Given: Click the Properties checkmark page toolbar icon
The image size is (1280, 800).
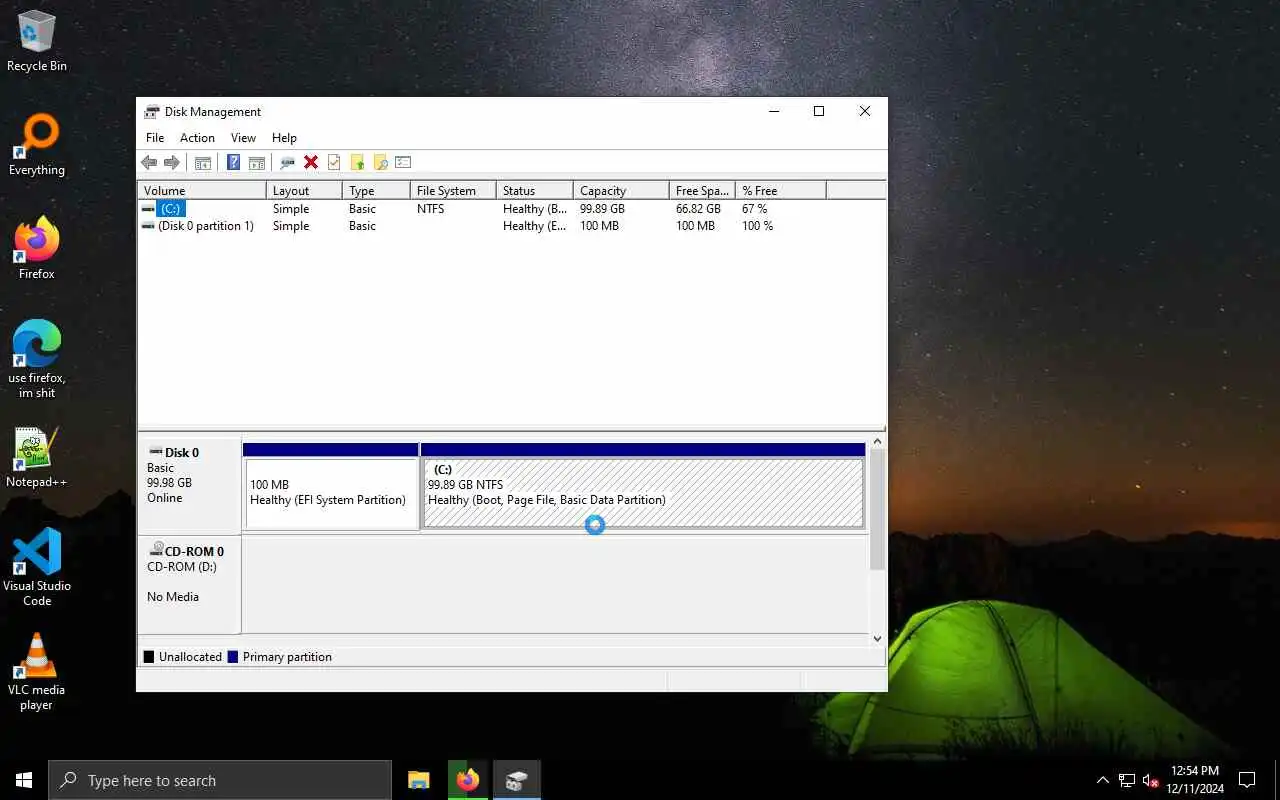Looking at the screenshot, I should pyautogui.click(x=334, y=162).
